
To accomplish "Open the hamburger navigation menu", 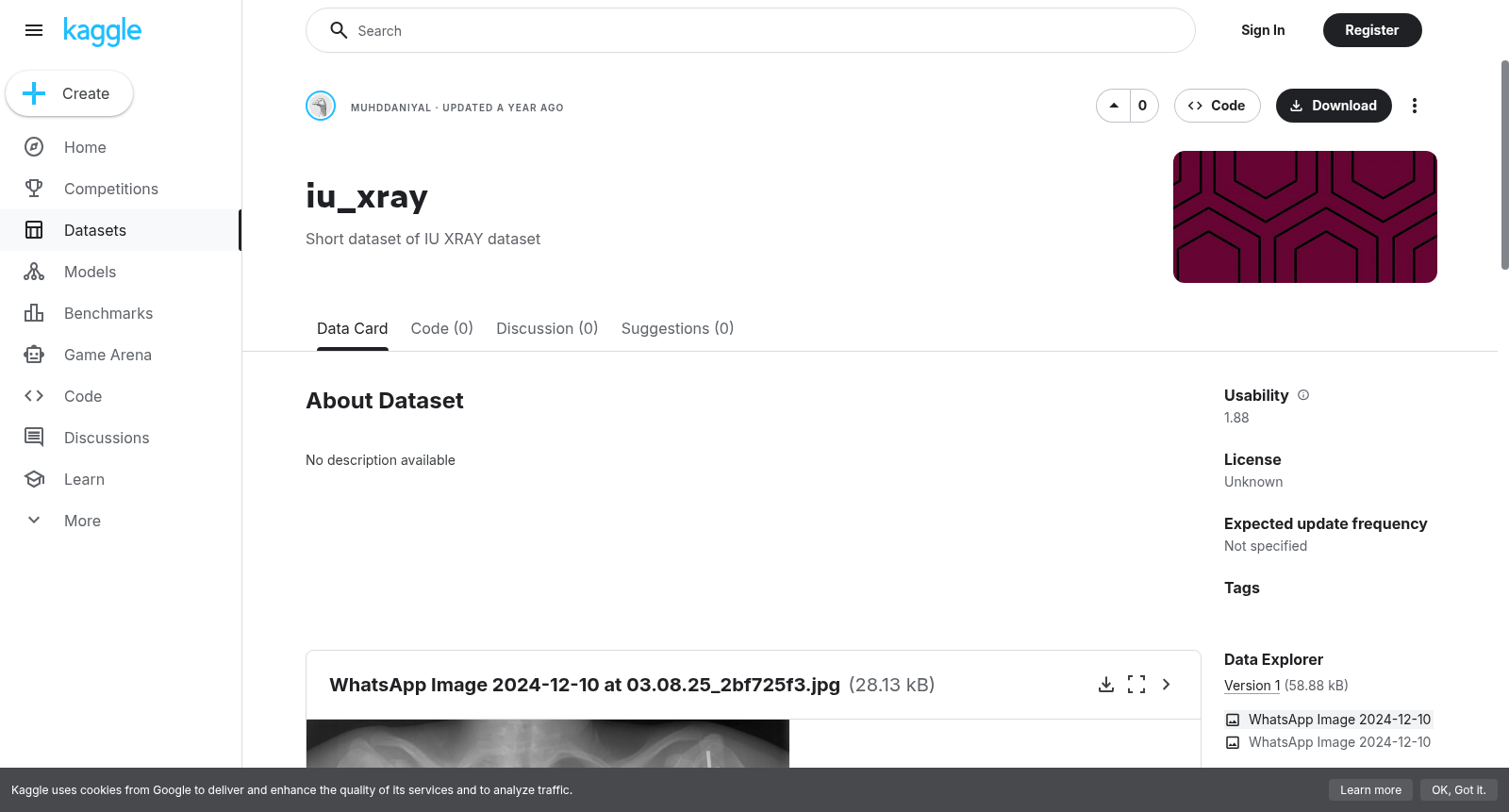I will (x=34, y=30).
